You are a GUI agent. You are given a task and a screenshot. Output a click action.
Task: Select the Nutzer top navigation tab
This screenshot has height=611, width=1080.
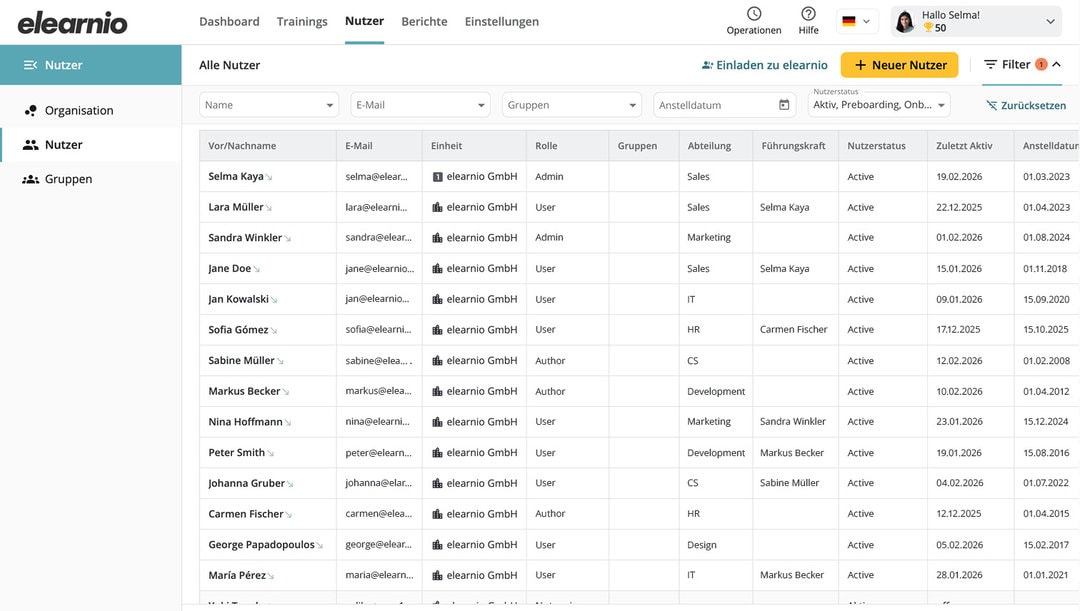tap(364, 21)
